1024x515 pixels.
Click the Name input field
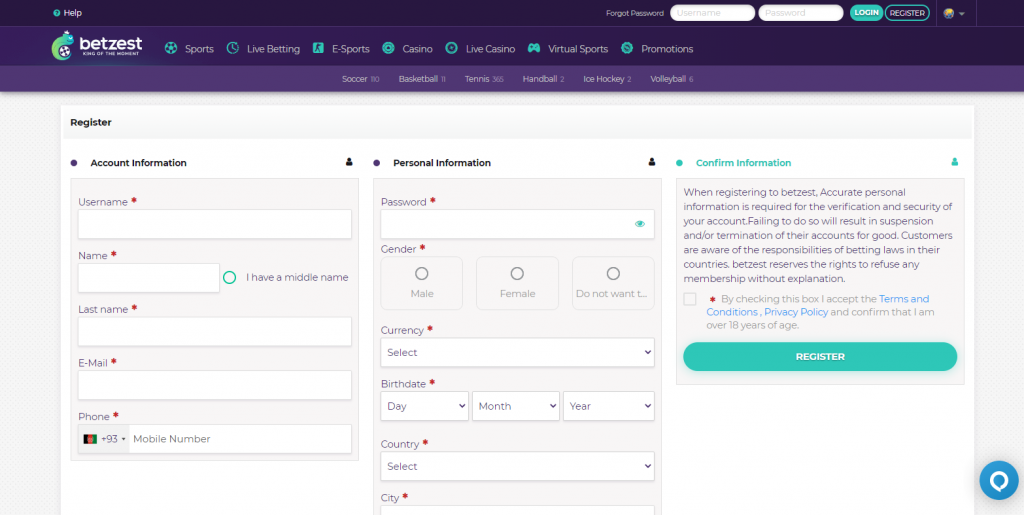coord(149,277)
